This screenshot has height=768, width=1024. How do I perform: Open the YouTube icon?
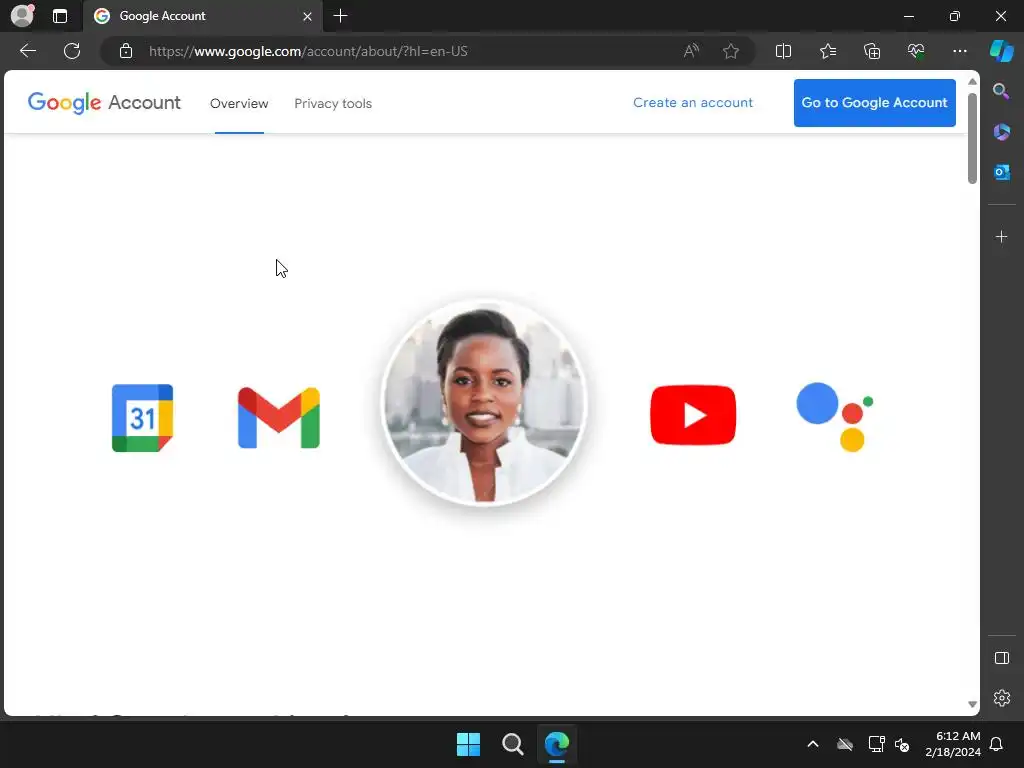693,415
